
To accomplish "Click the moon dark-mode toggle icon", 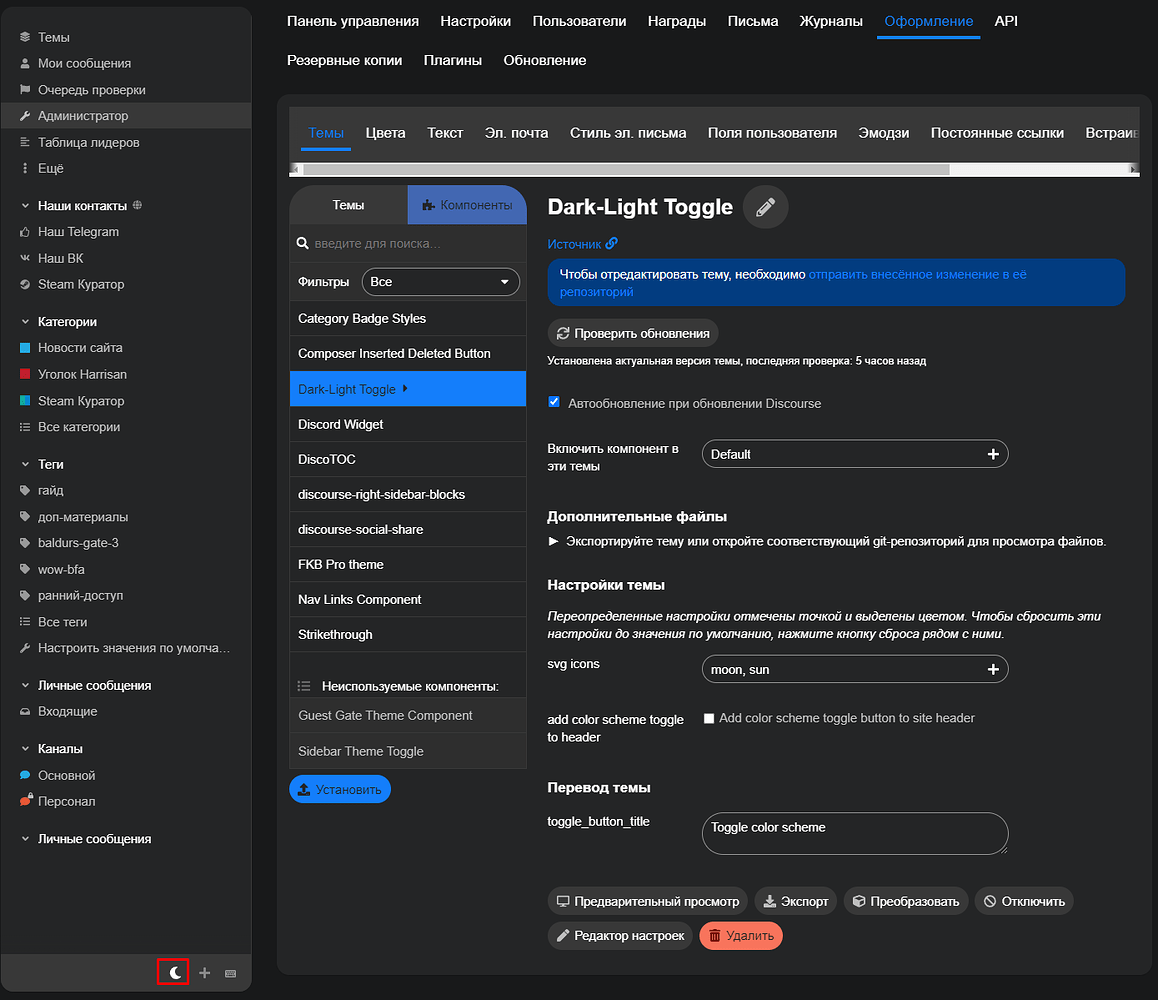I will [174, 972].
